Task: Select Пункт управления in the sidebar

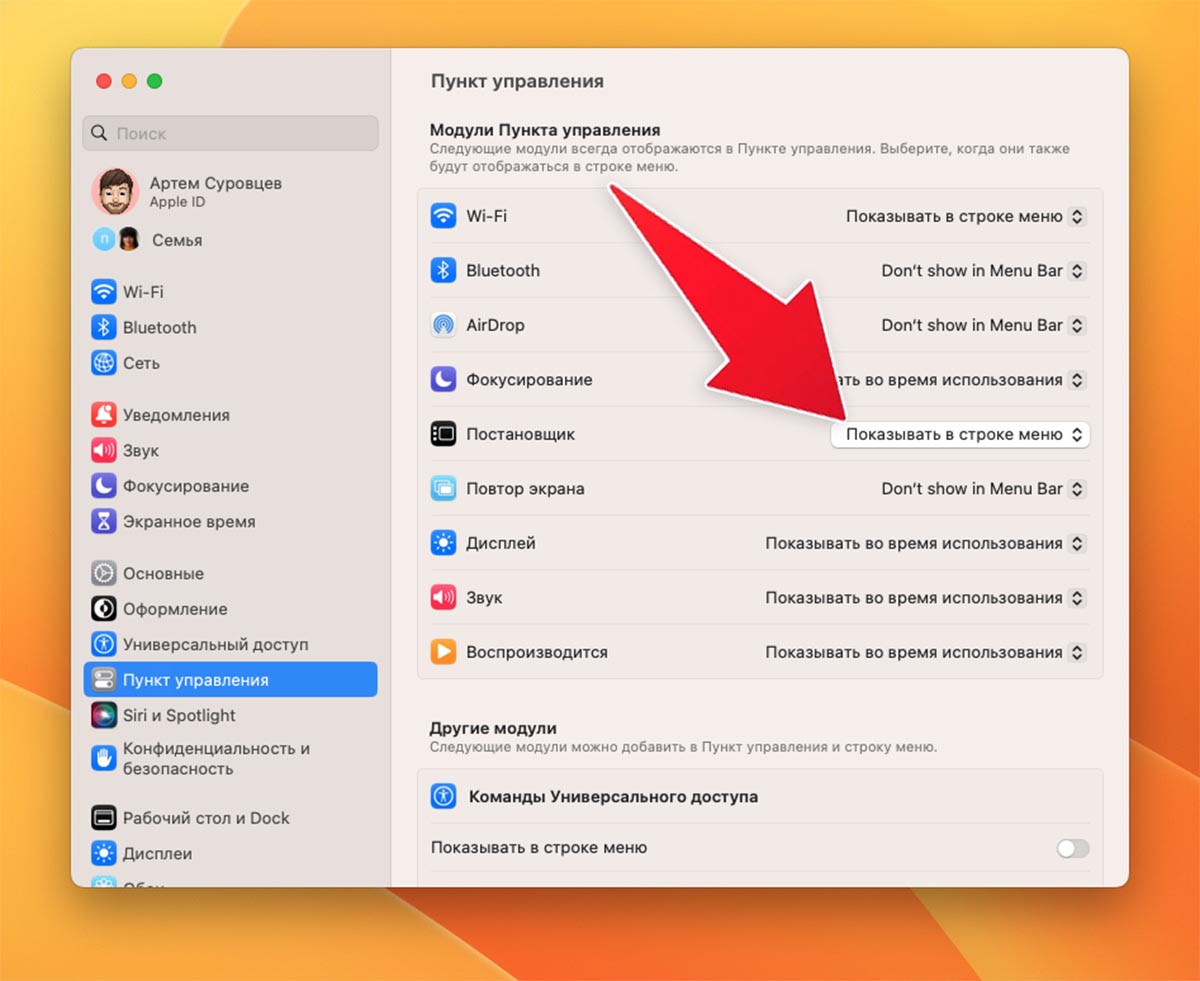Action: 231,680
